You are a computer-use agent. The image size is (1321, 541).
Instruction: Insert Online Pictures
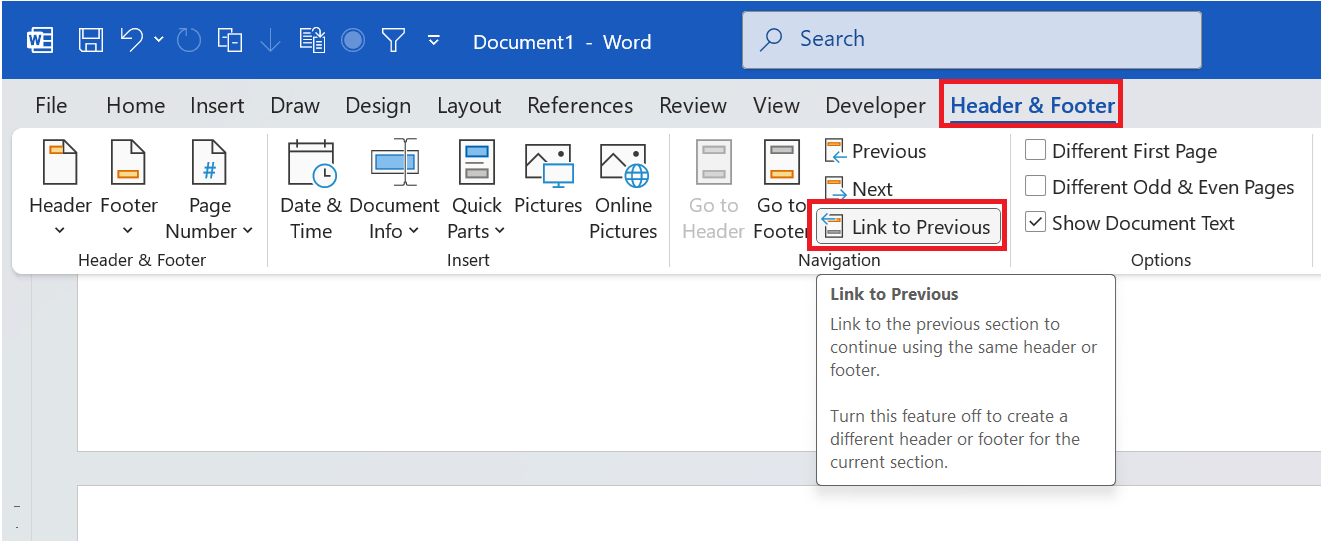tap(623, 190)
